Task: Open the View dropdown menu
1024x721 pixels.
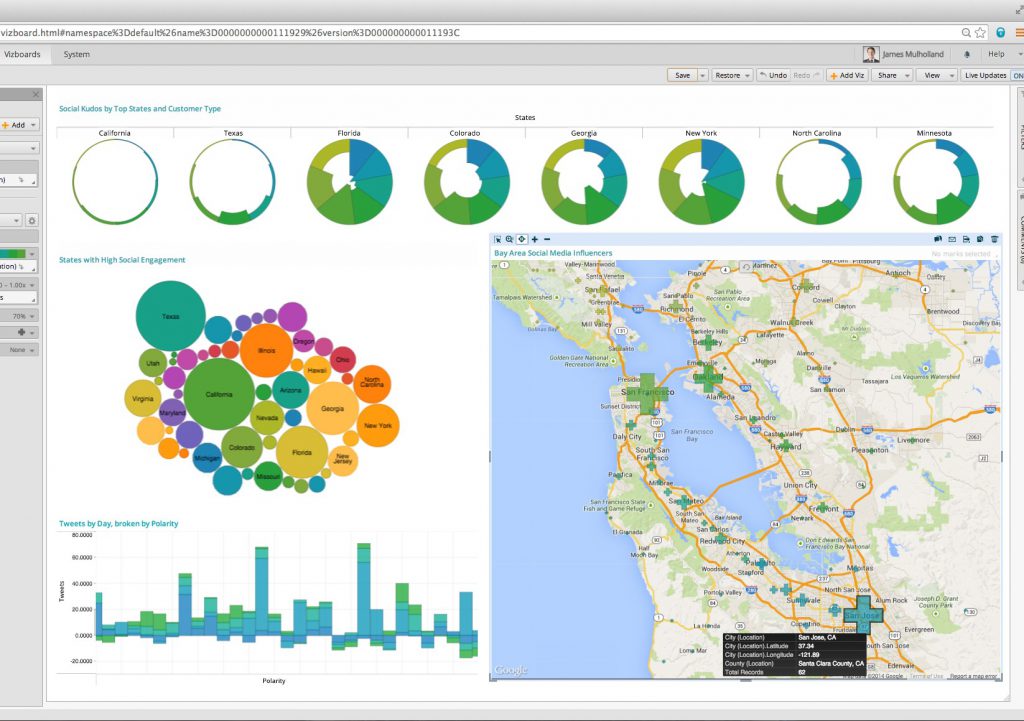Action: (x=937, y=75)
